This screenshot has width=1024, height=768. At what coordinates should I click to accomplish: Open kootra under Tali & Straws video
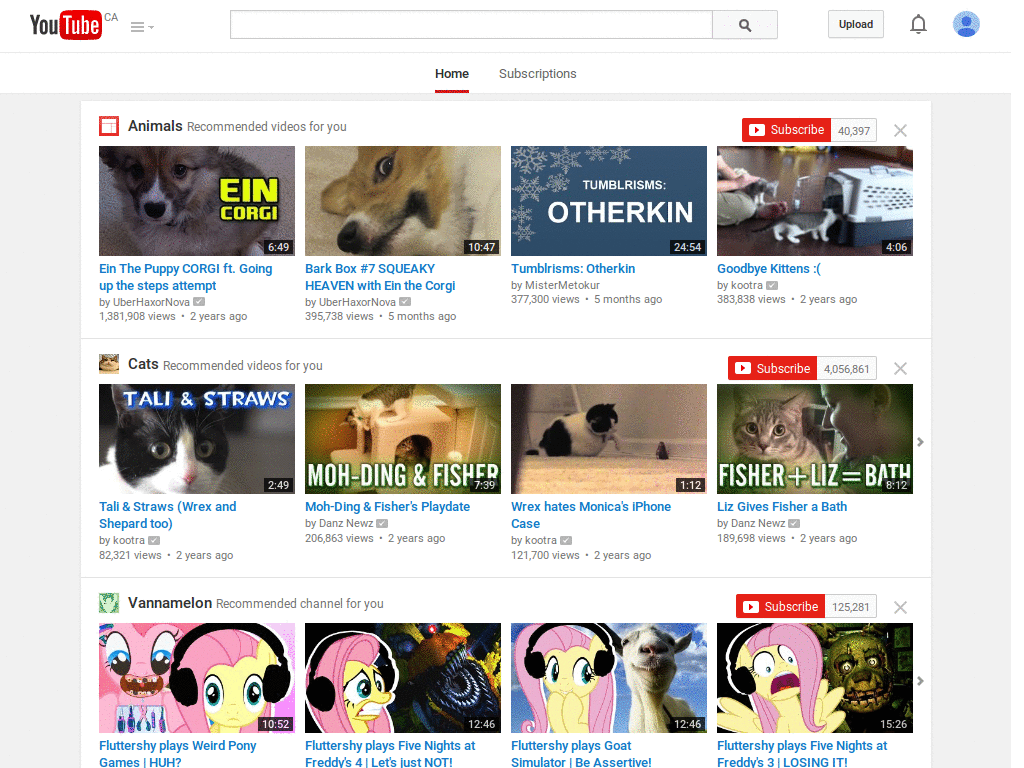tap(129, 540)
